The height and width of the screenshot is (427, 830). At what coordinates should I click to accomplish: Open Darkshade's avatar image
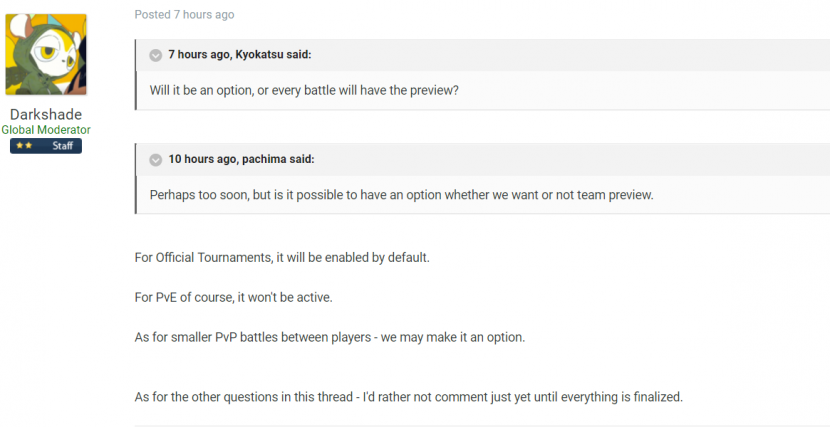(x=46, y=55)
